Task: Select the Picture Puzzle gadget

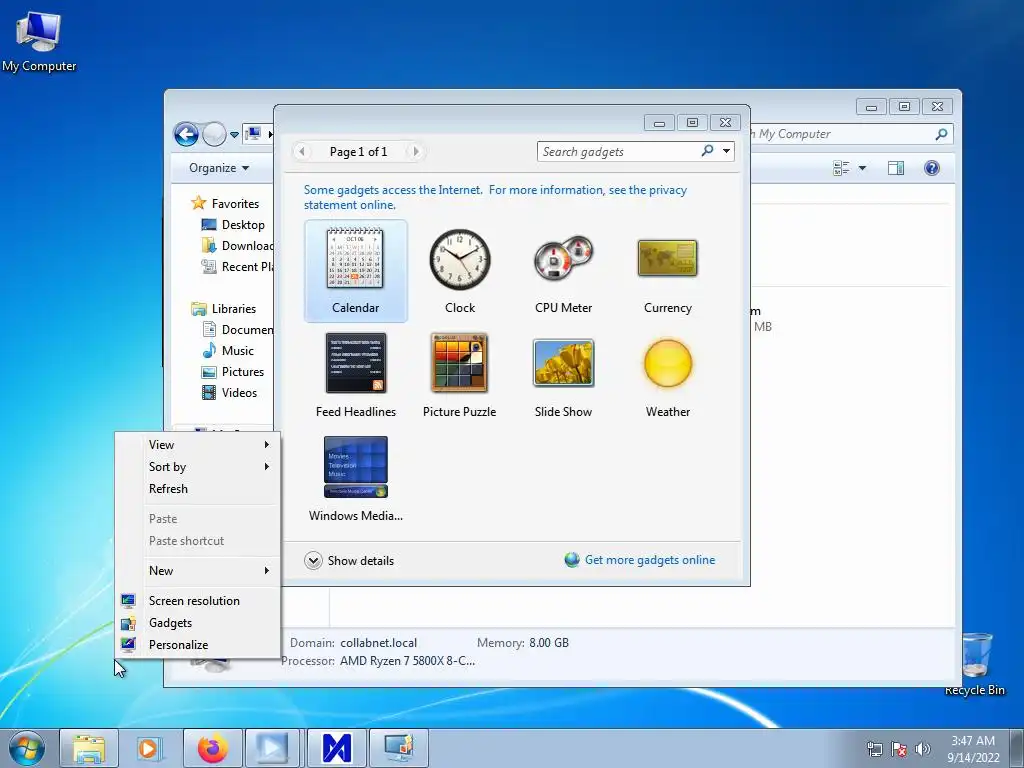Action: (x=460, y=375)
